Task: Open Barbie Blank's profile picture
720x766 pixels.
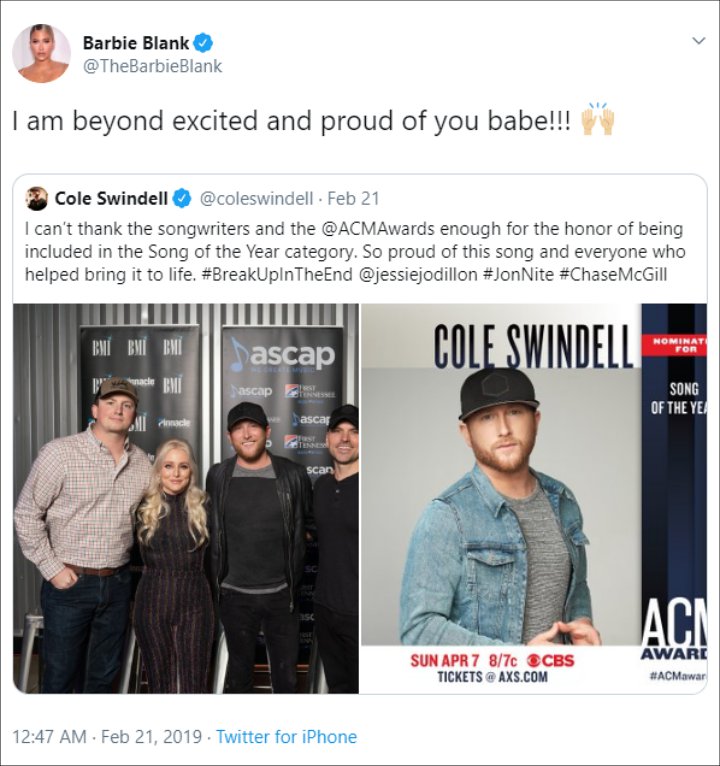Action: pyautogui.click(x=42, y=53)
